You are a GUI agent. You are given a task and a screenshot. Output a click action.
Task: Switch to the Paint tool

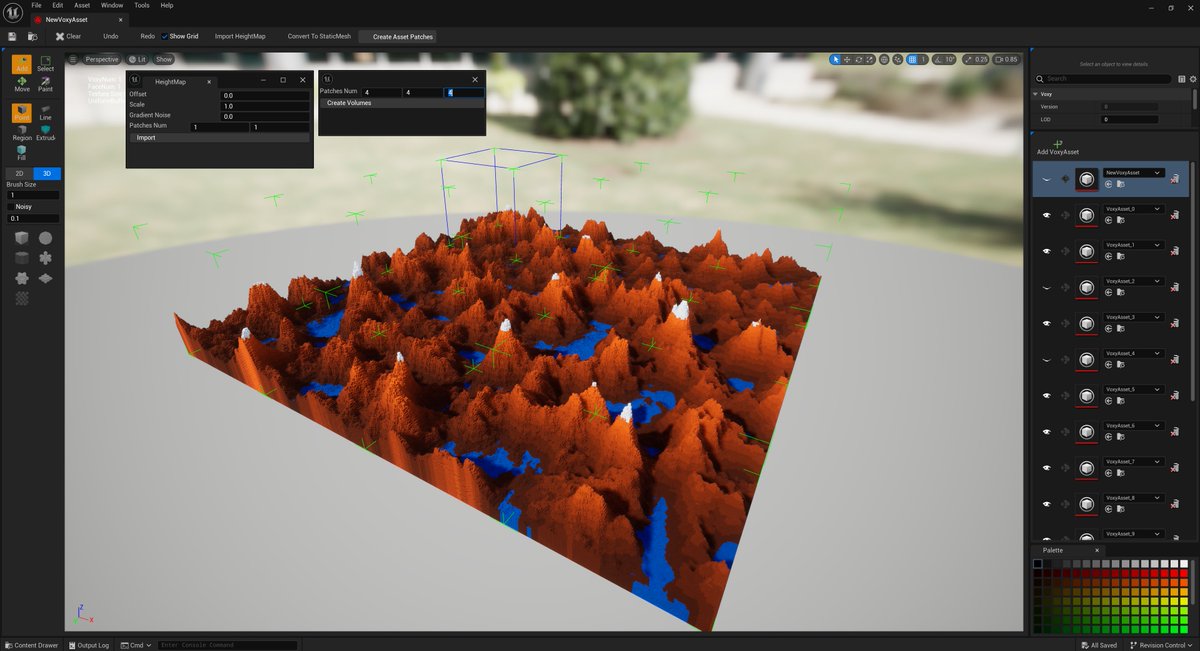pyautogui.click(x=46, y=85)
